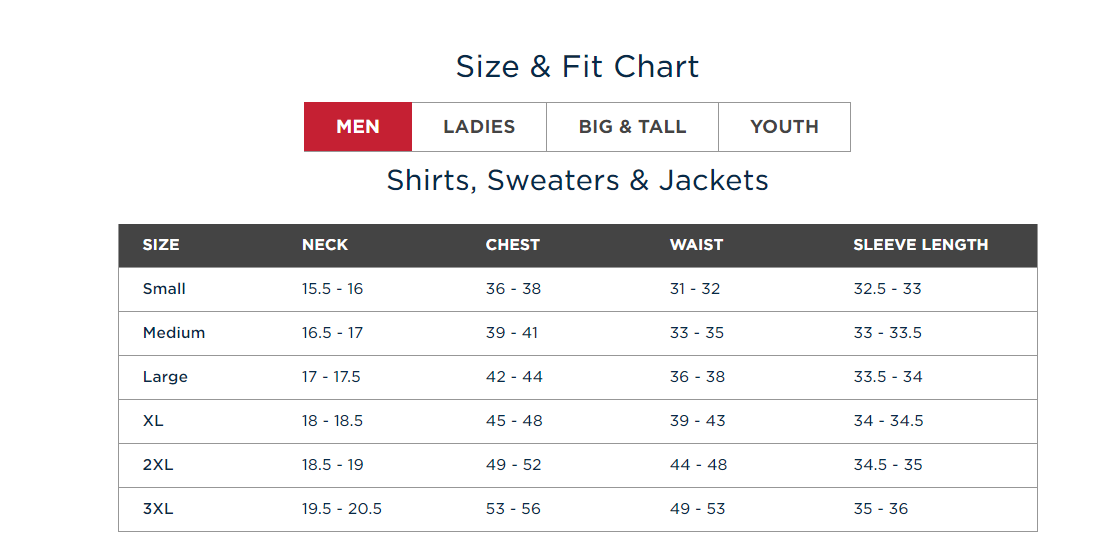Click the SIZE column header

click(x=161, y=245)
